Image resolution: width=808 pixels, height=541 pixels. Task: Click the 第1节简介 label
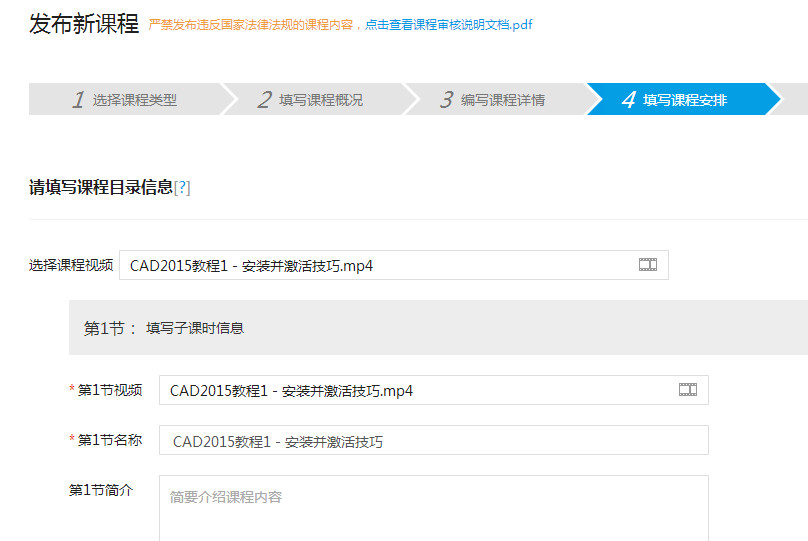pyautogui.click(x=101, y=490)
